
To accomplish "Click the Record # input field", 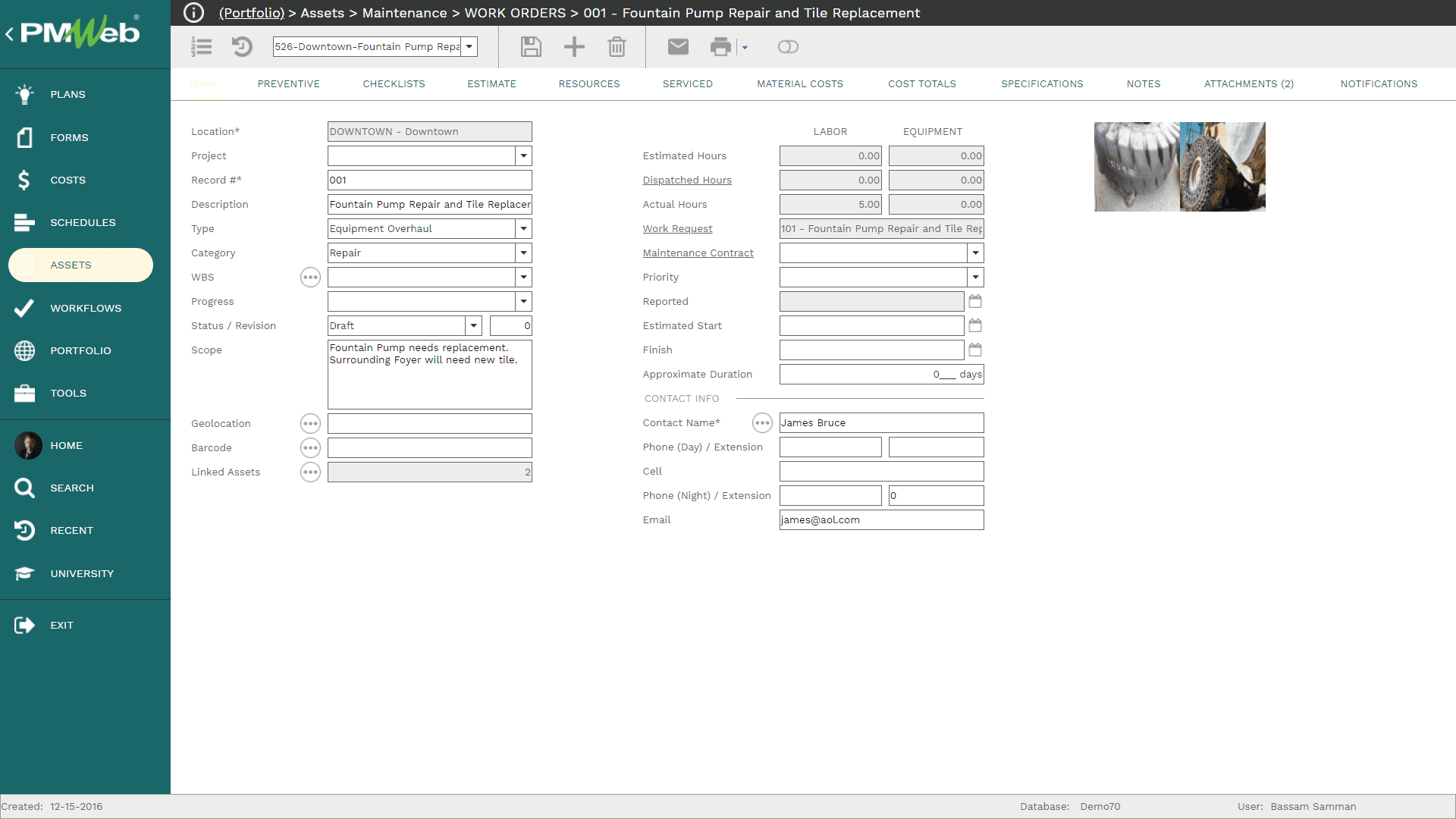I will pos(429,180).
